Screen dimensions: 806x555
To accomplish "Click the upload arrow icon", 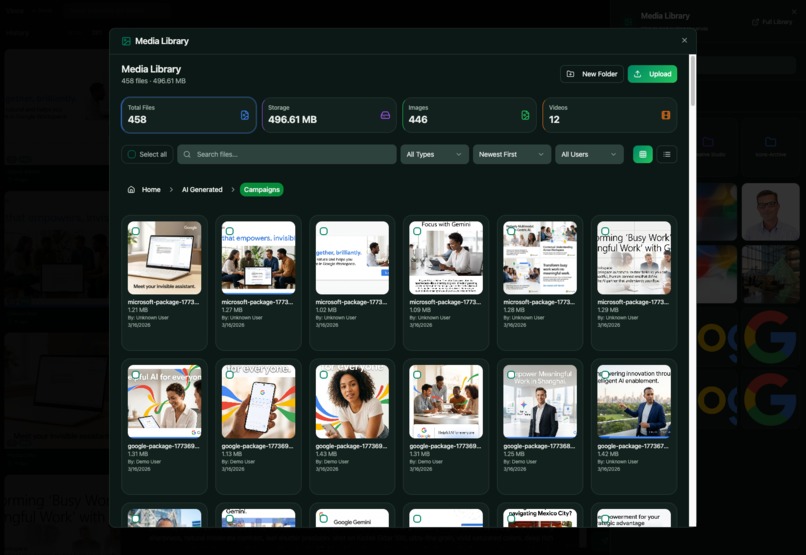I will click(637, 74).
